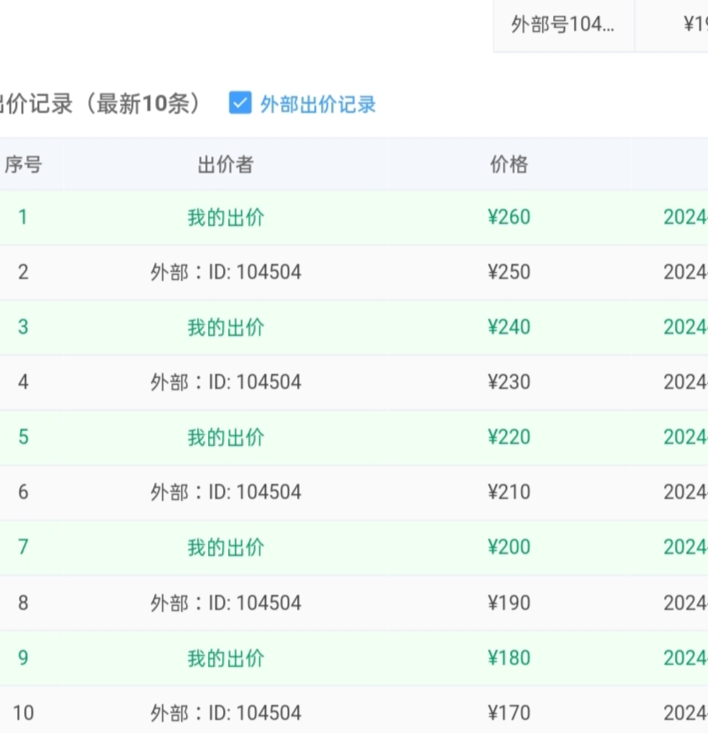Toggle the 外部出价记录 checkbox
The height and width of the screenshot is (733, 708).
pos(240,103)
